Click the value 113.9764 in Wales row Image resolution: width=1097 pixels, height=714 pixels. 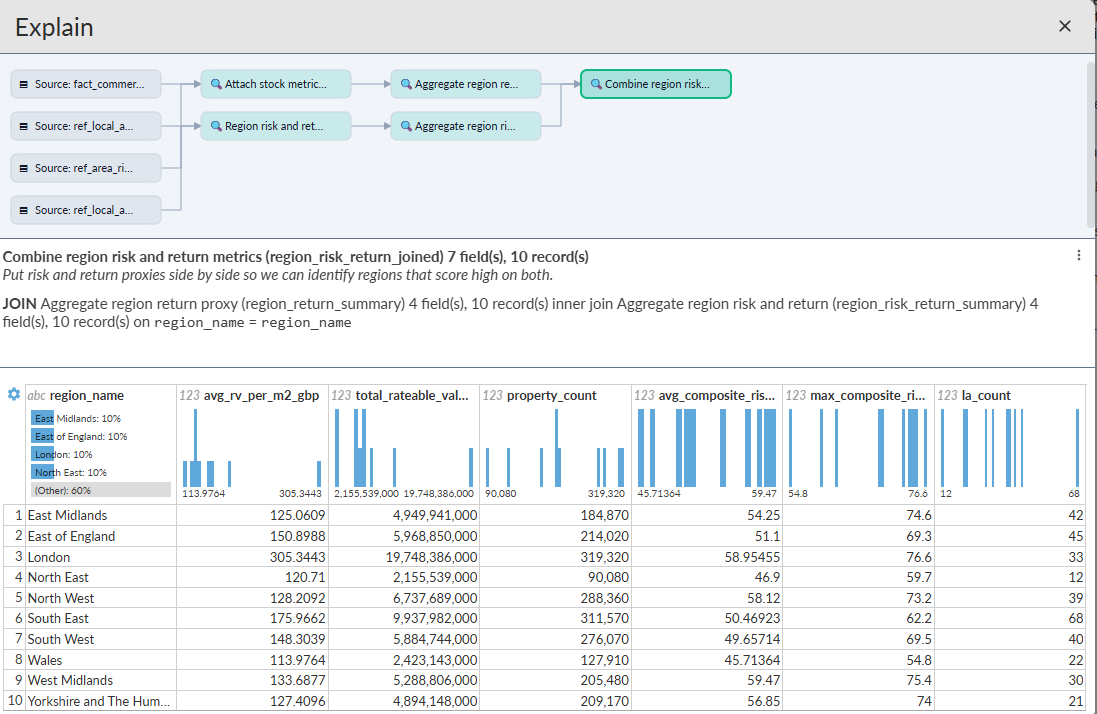252,660
